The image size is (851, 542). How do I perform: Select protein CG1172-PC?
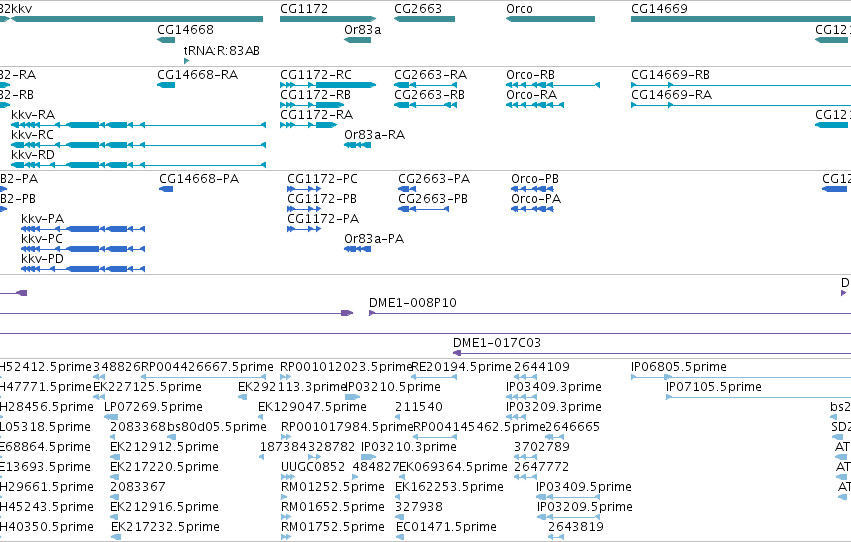[x=322, y=179]
